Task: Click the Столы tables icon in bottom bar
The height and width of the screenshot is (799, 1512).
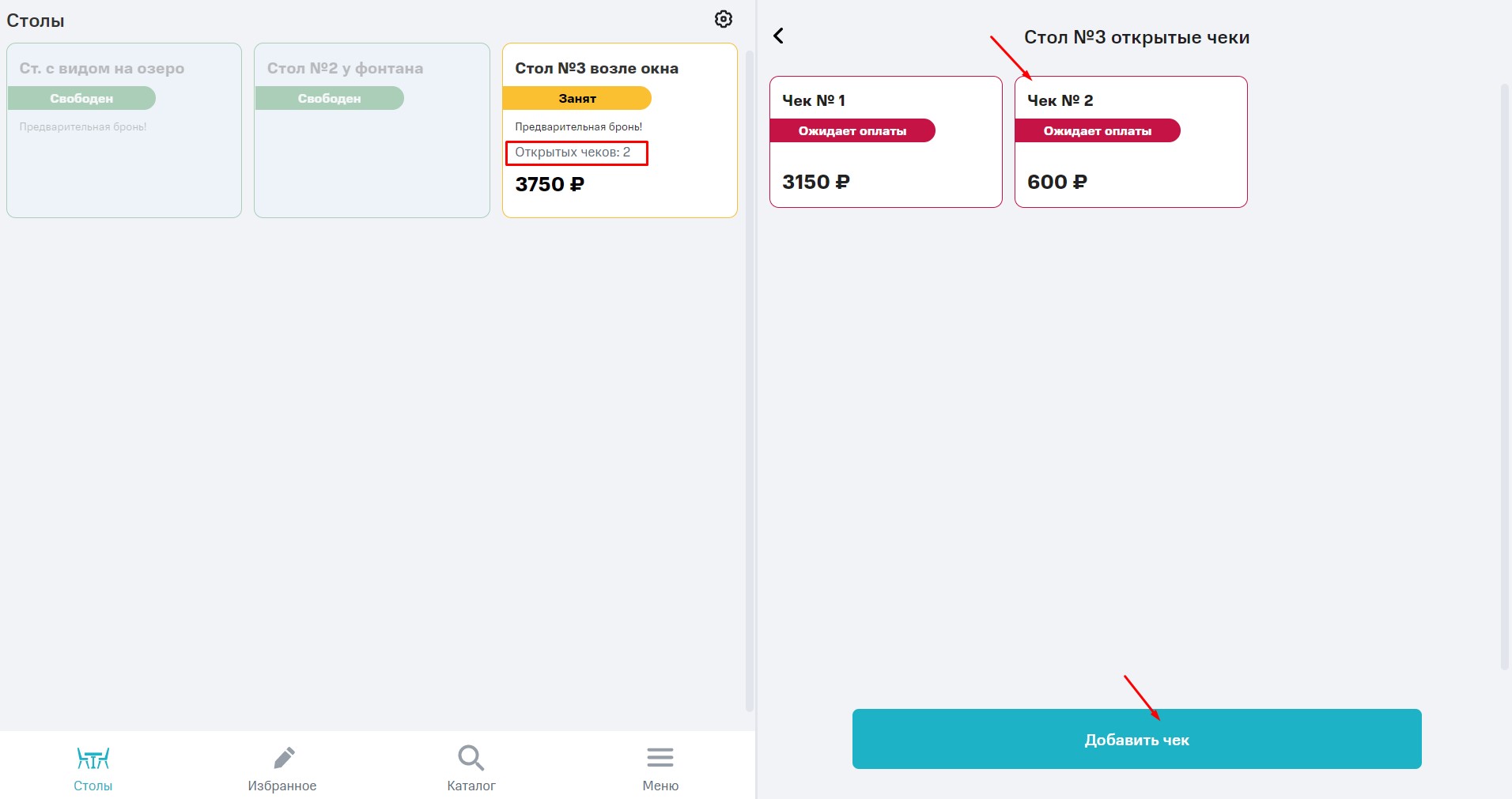Action: coord(93,759)
